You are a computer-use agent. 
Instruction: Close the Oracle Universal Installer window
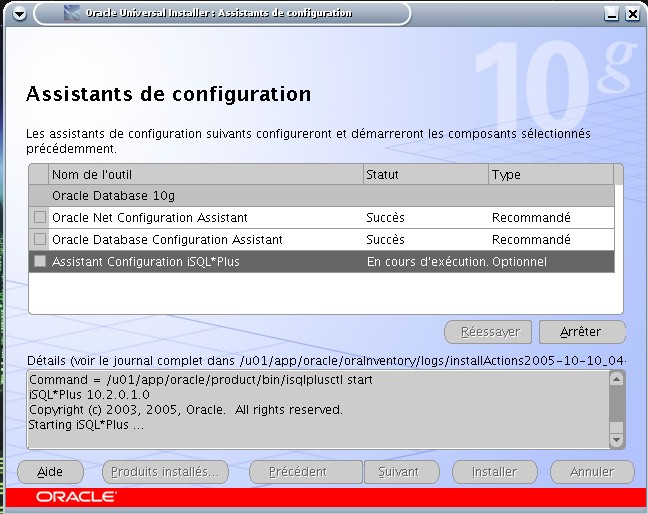632,14
